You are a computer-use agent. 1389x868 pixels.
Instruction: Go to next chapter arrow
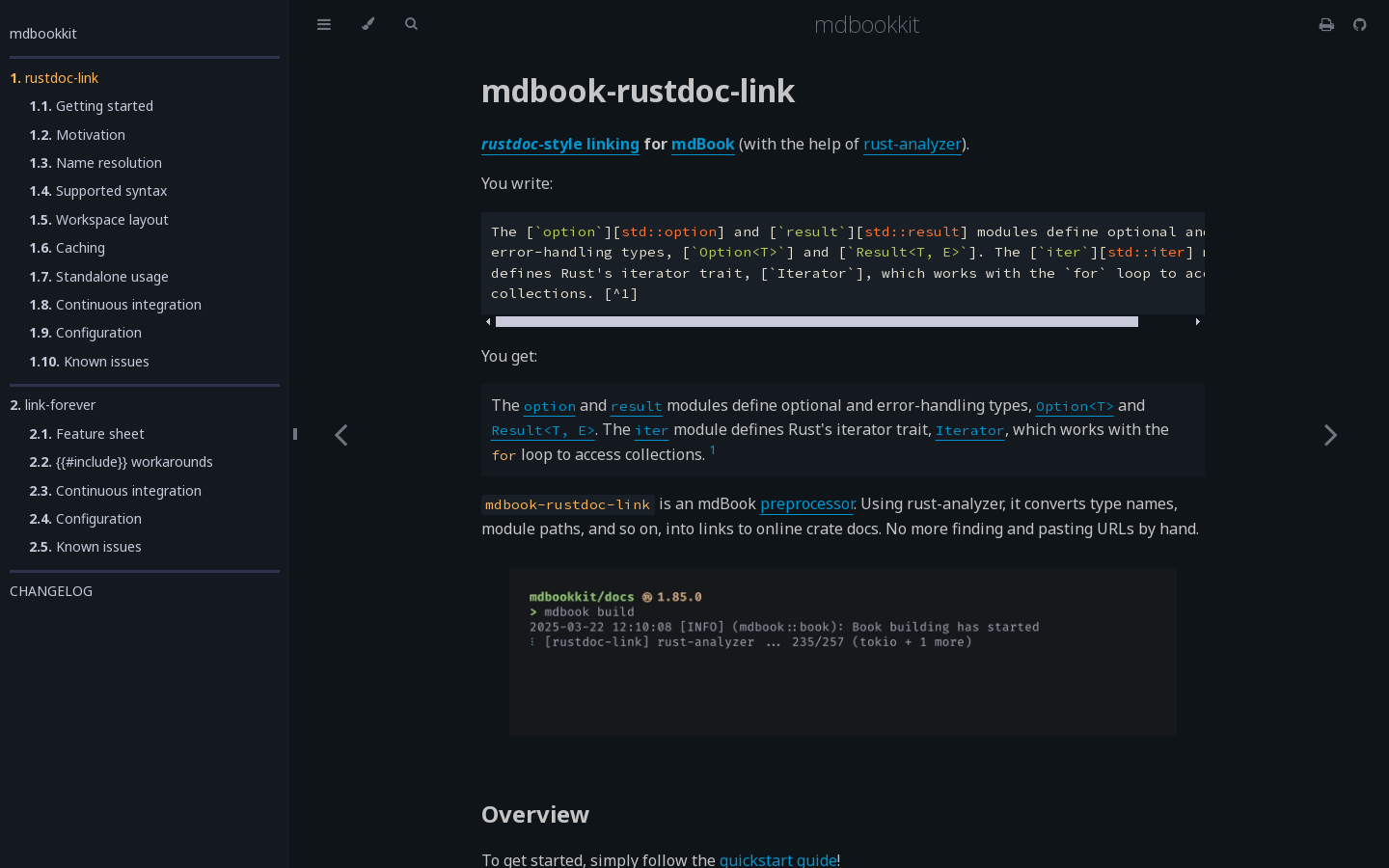coord(1330,435)
